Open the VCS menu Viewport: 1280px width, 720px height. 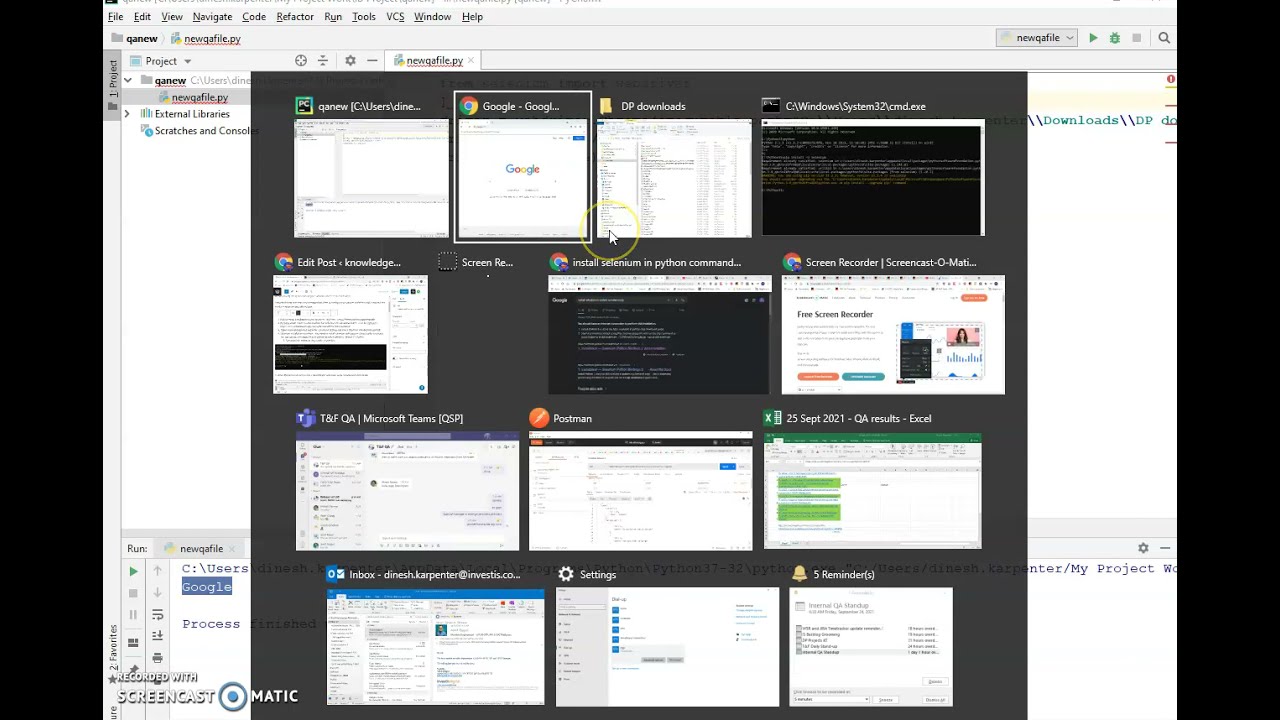pyautogui.click(x=395, y=17)
